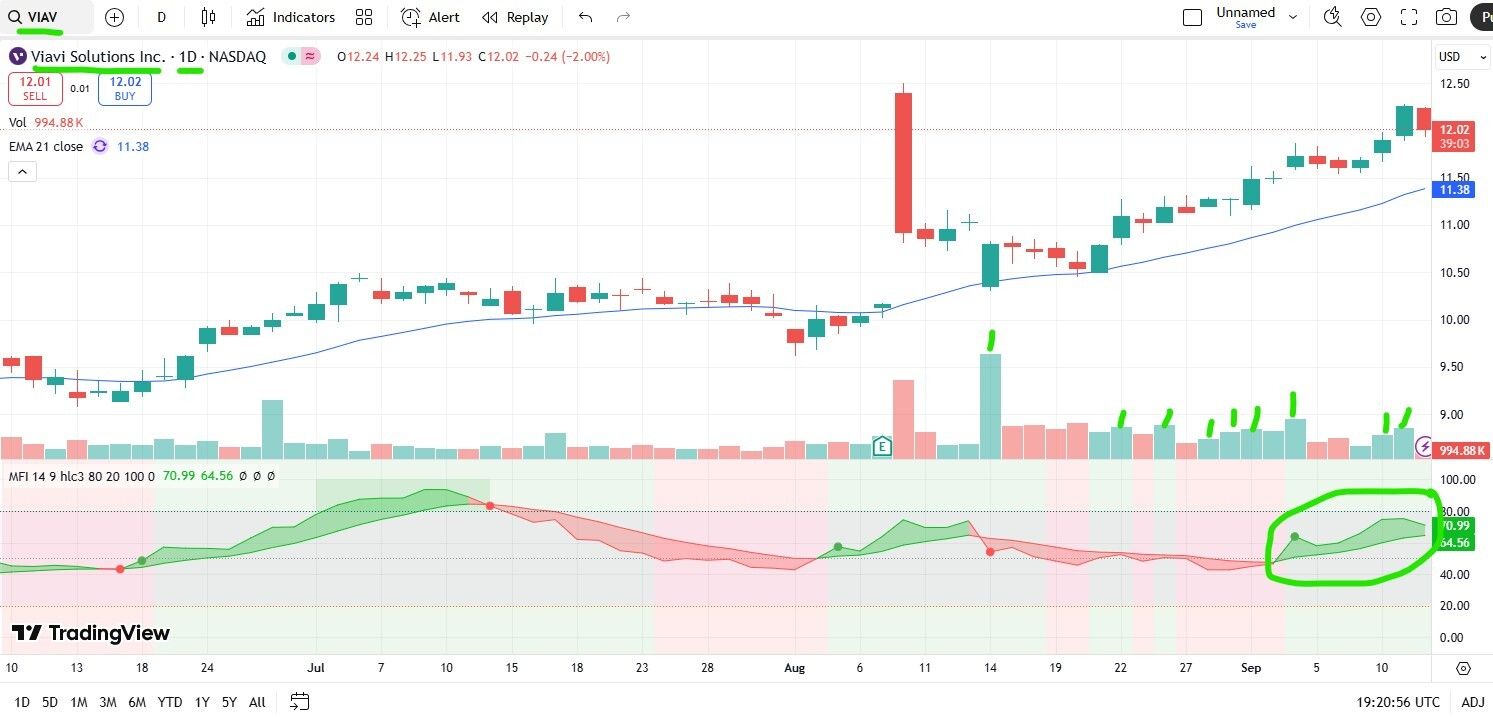Open time axis settings gear icon
The width and height of the screenshot is (1493, 717).
point(1463,668)
